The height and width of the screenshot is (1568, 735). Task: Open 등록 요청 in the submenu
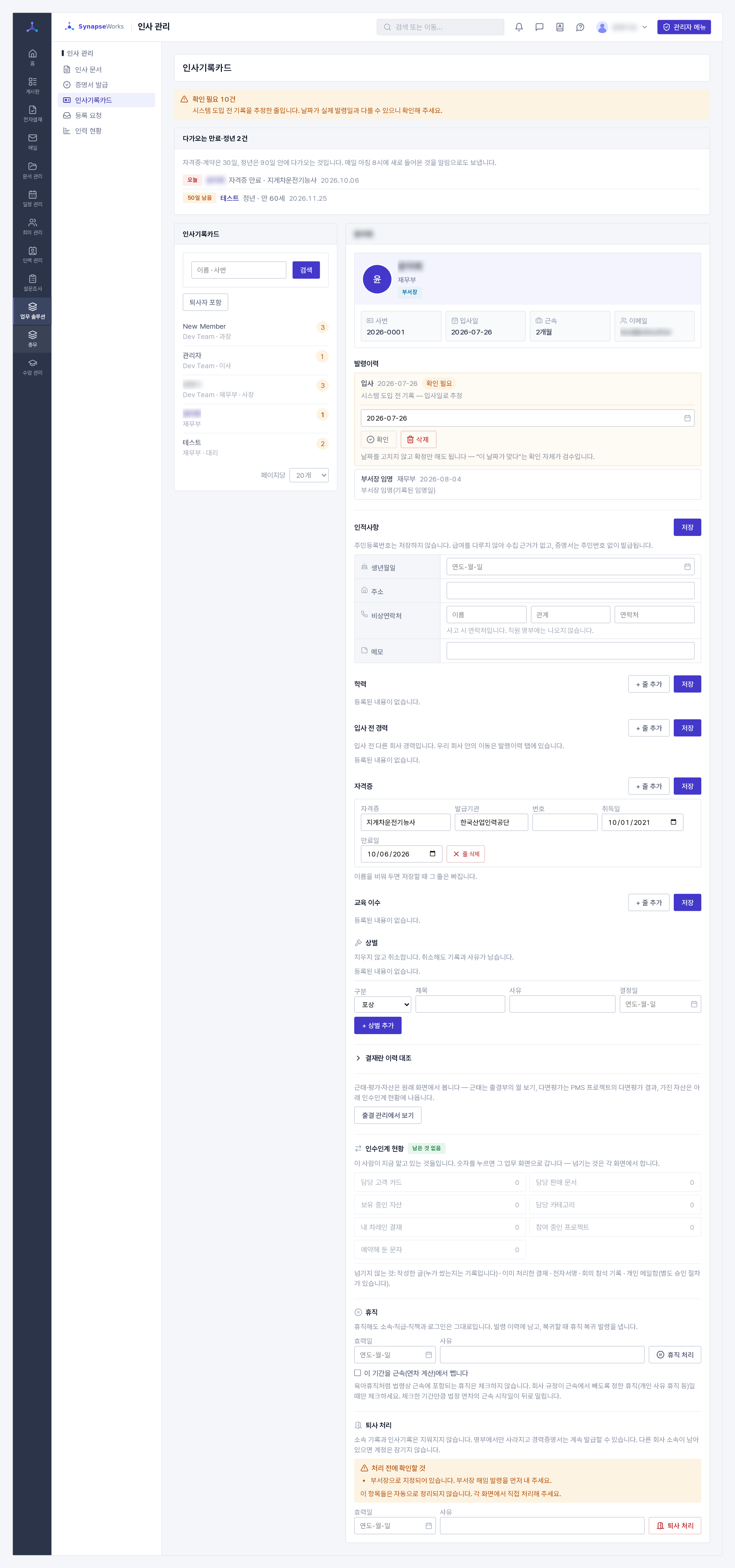coord(107,115)
